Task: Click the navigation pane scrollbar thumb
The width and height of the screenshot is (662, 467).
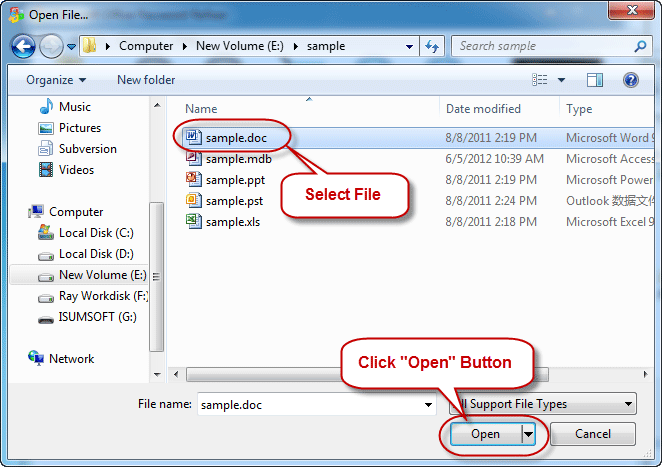Action: click(x=156, y=277)
